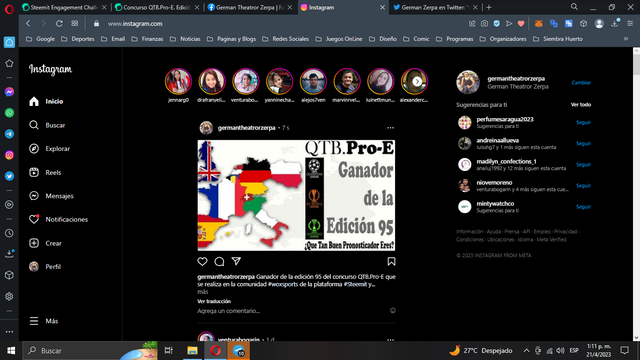Switch to German Zerpa en Twitter tab
The height and width of the screenshot is (360, 640).
(435, 7)
